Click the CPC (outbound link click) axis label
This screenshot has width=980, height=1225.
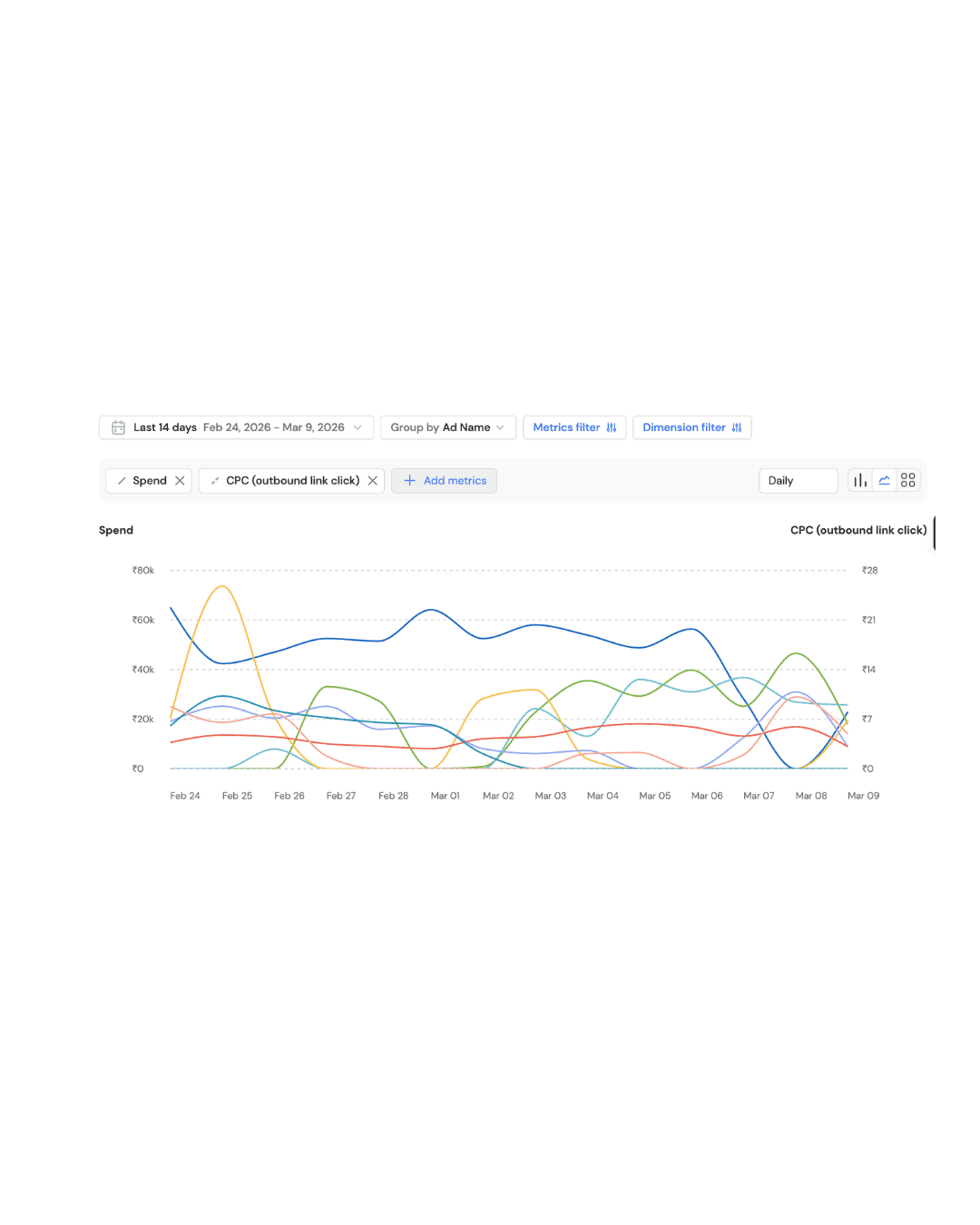(858, 530)
